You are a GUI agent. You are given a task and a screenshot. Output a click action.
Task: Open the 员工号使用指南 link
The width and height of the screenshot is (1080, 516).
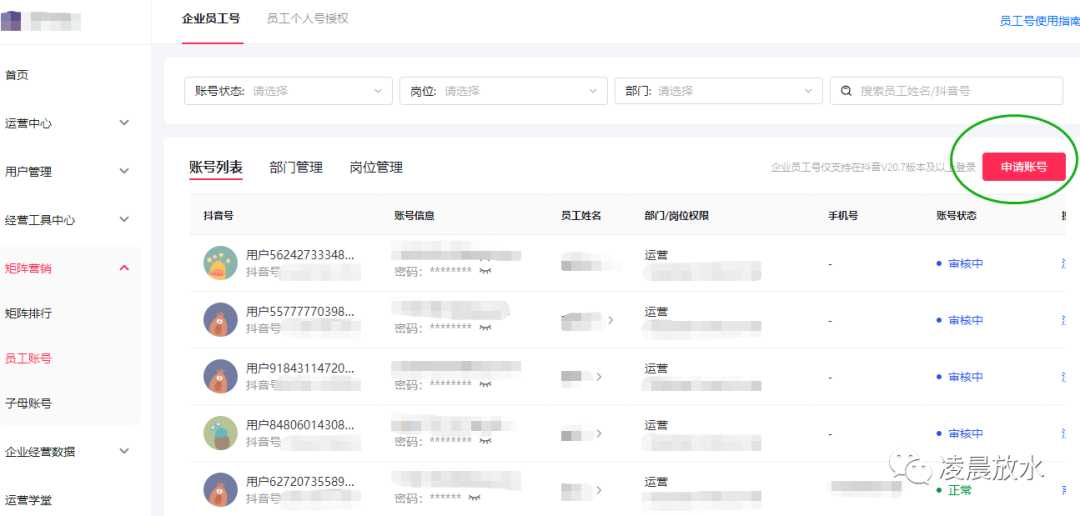(1039, 21)
